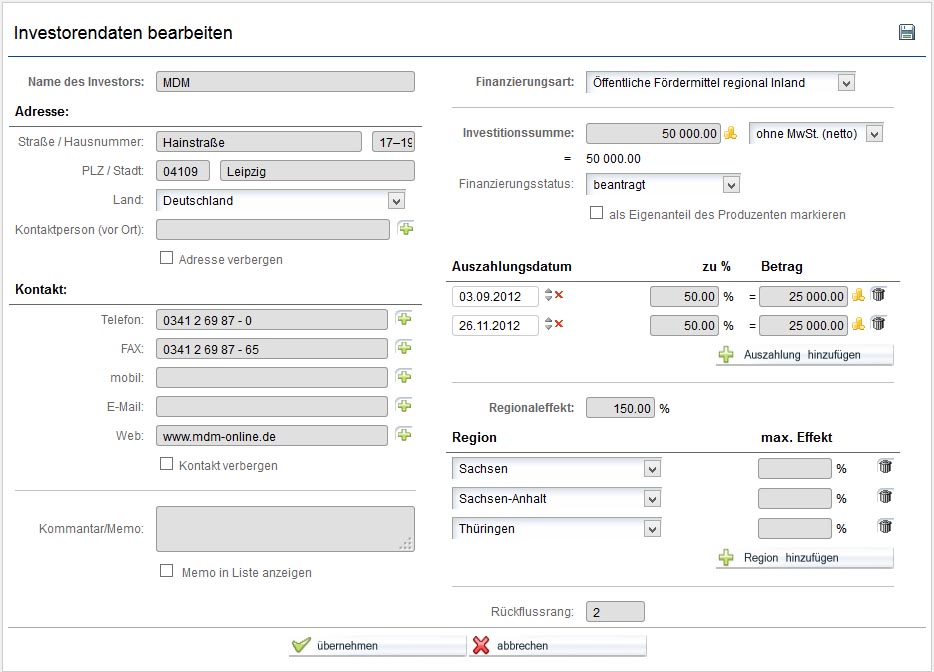Click the max. Effekt field for Thüringen
This screenshot has width=934, height=672.
tap(795, 528)
